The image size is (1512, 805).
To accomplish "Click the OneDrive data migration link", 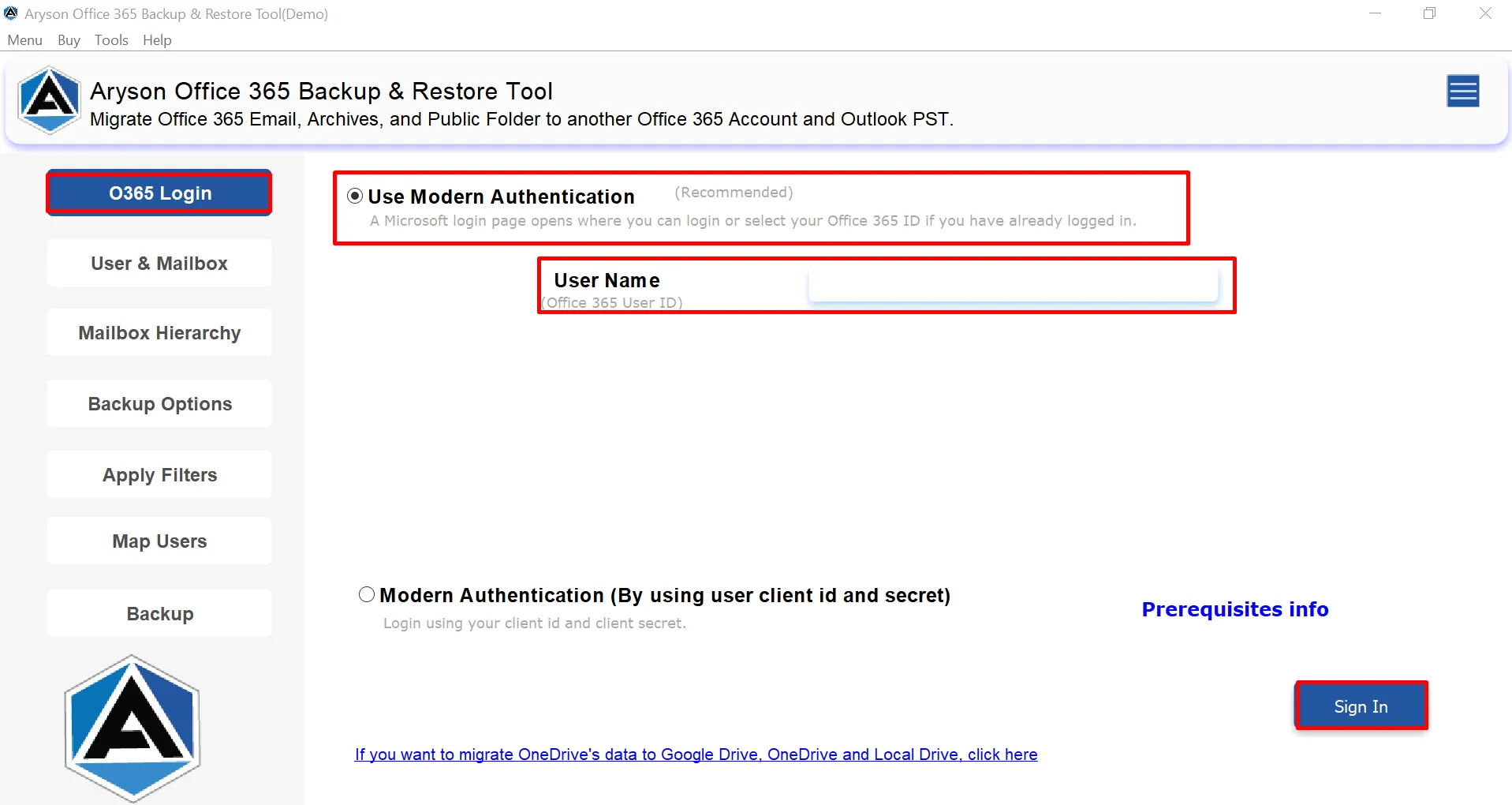I will tap(696, 754).
